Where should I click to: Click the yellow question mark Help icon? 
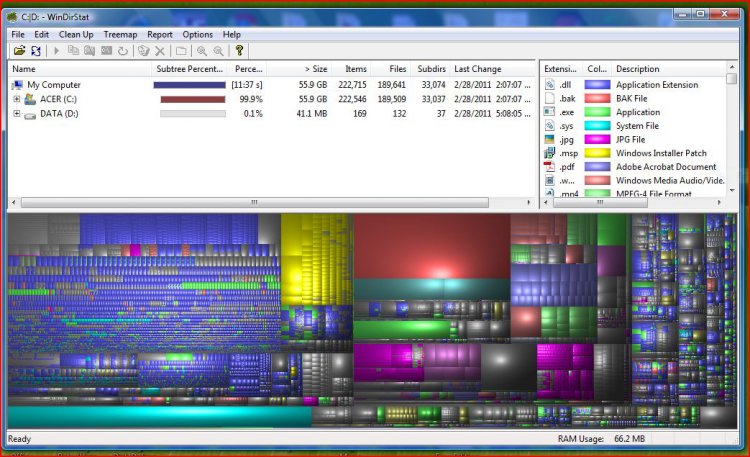(240, 50)
